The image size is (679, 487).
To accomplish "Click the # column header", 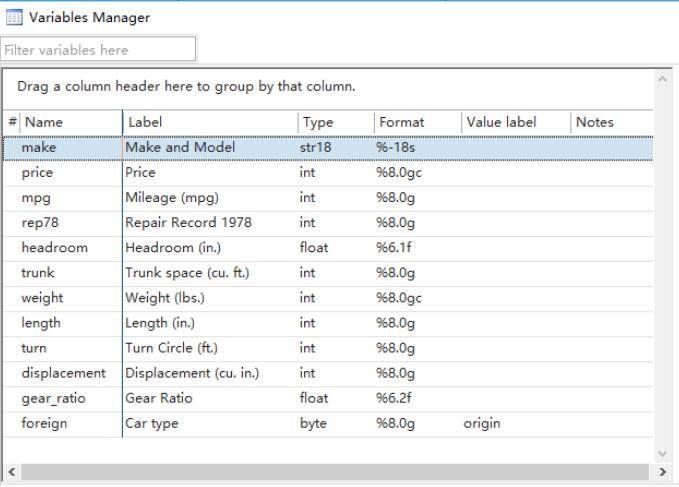I will pos(12,122).
